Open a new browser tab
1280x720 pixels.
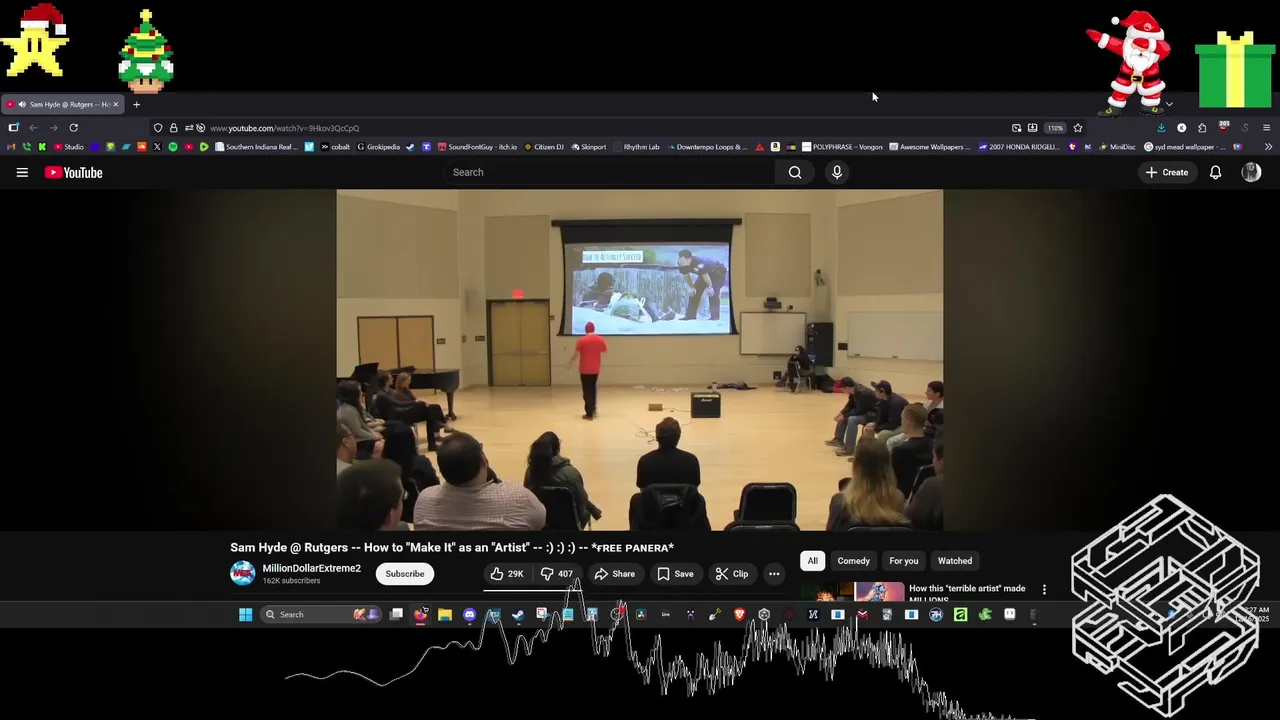136,104
